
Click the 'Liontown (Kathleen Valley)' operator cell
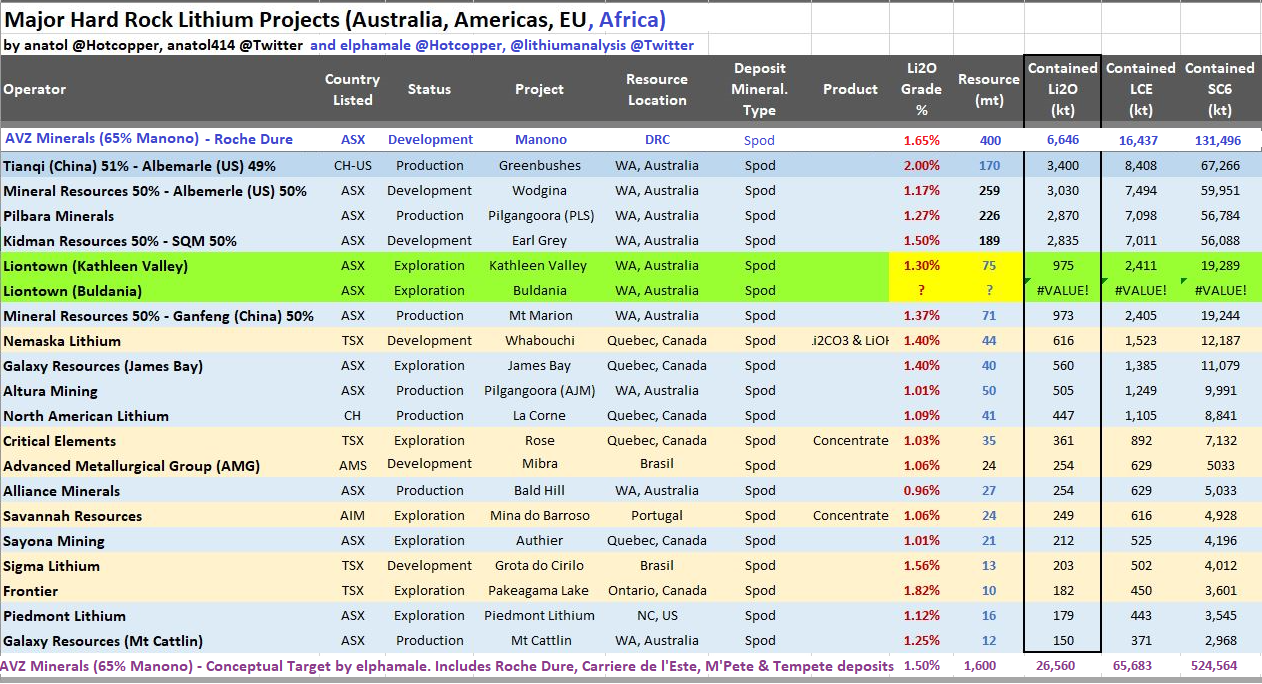tap(95, 265)
